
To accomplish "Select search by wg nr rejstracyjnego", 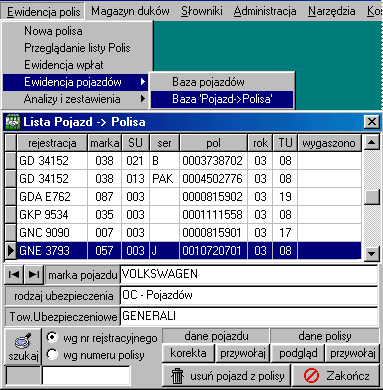I will click(x=52, y=337).
